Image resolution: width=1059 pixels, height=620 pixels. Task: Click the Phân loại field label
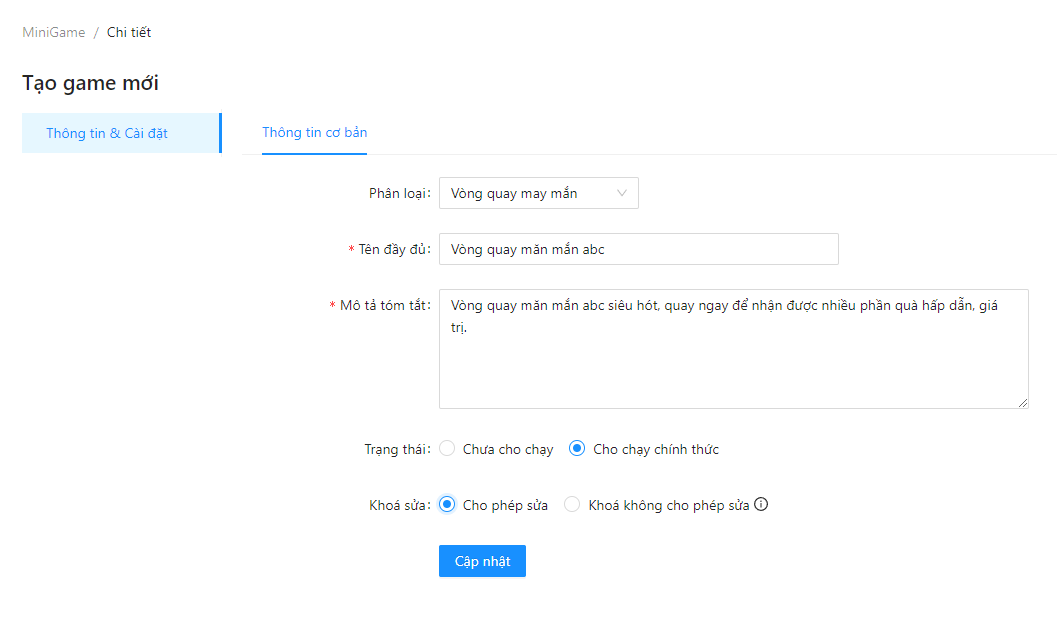tap(399, 194)
